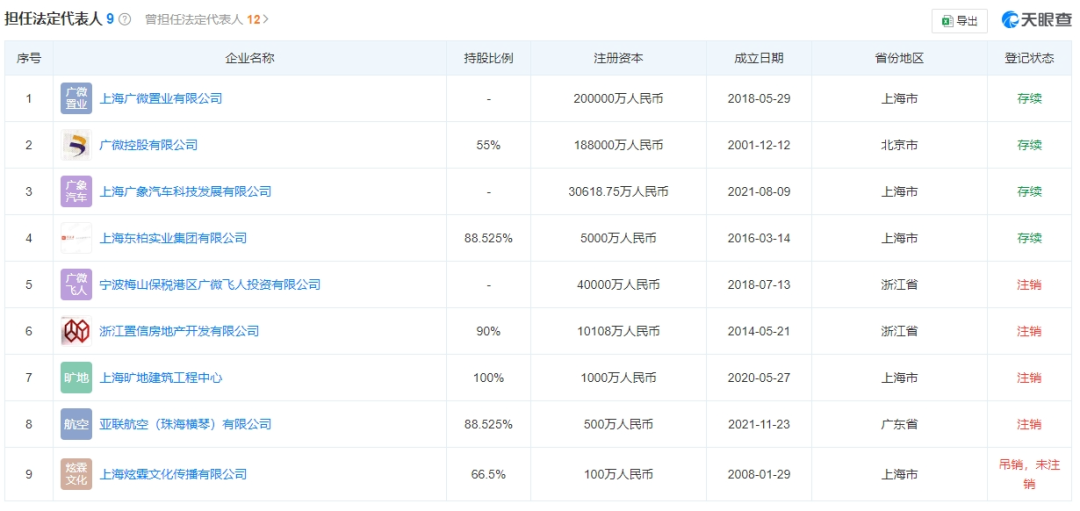Open 广微控股有限公司 company link
The image size is (1080, 511).
(149, 145)
